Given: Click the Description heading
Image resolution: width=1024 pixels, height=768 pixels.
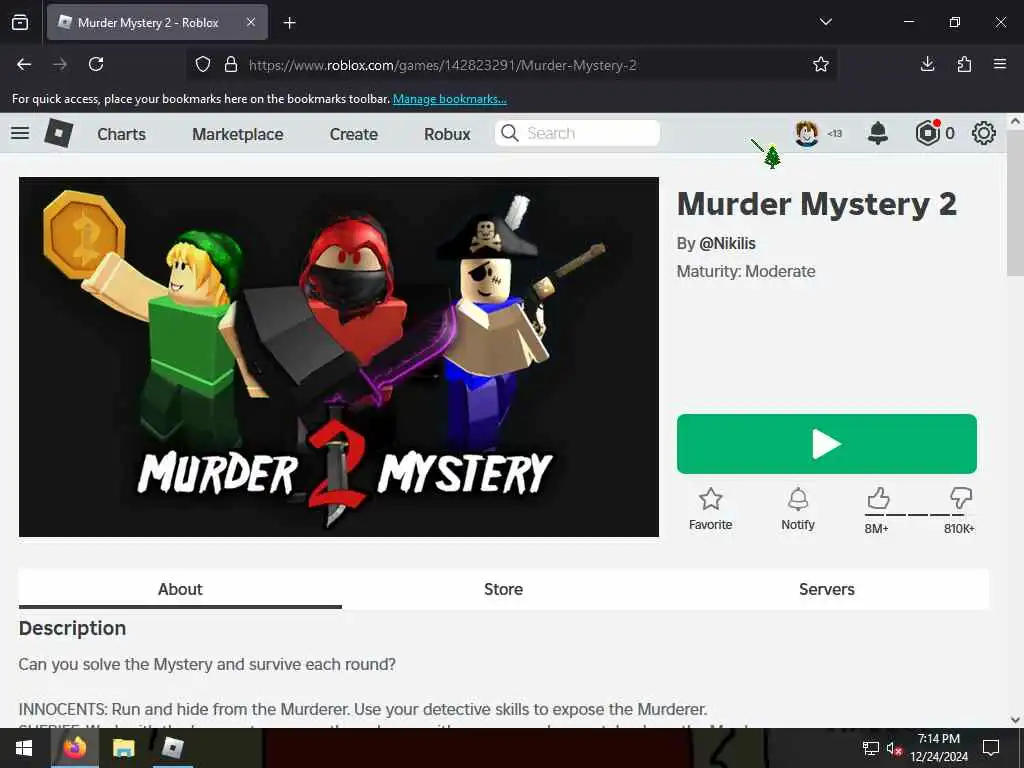Looking at the screenshot, I should [x=72, y=628].
